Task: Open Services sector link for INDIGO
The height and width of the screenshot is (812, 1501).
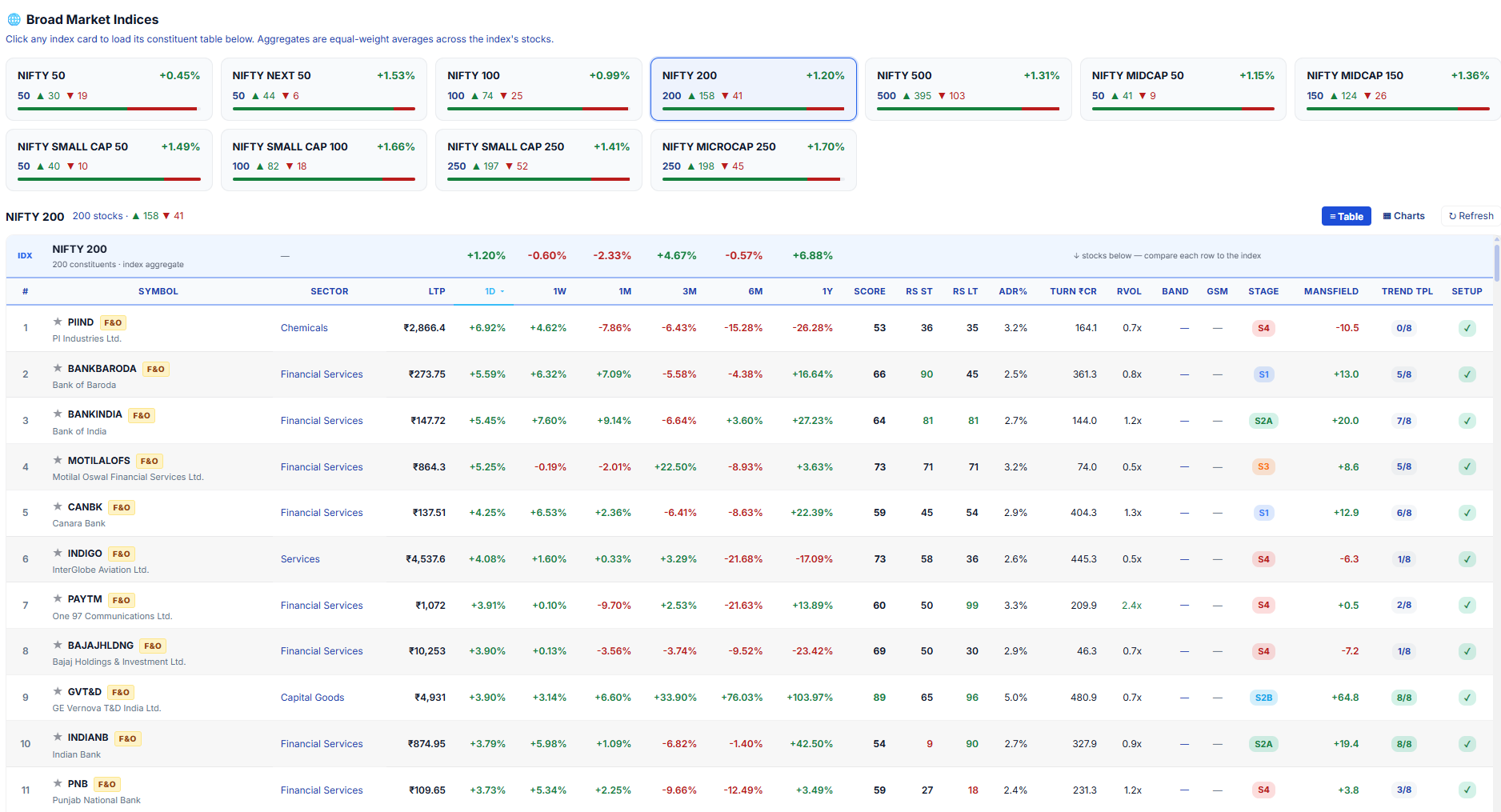Action: tap(300, 559)
